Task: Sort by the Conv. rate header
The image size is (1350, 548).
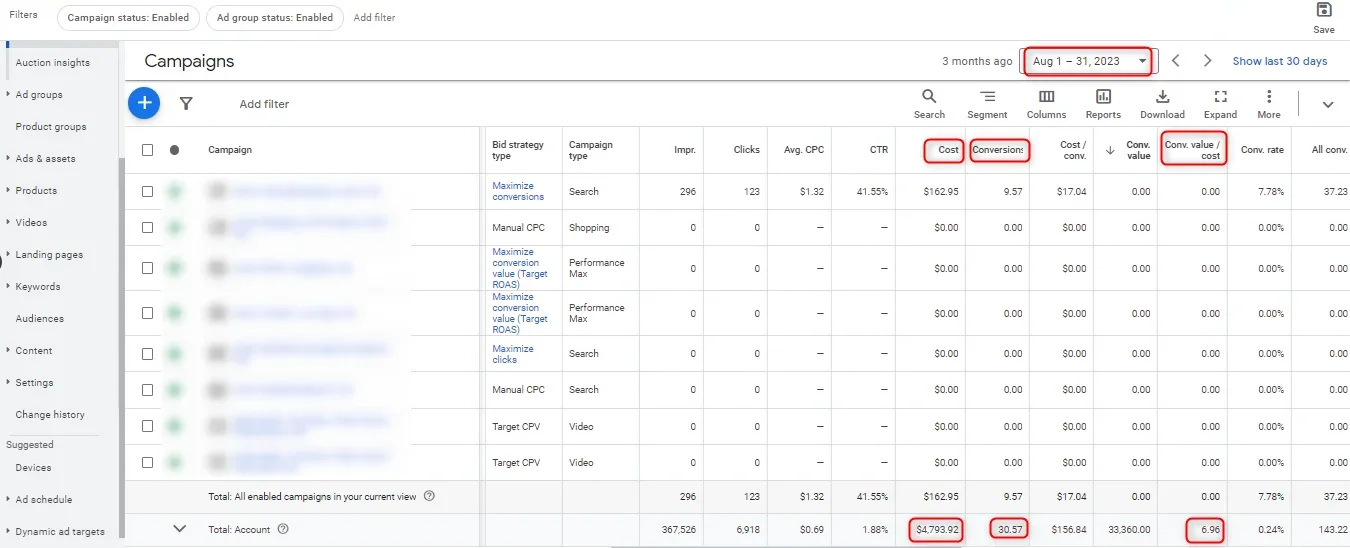Action: pyautogui.click(x=1262, y=150)
